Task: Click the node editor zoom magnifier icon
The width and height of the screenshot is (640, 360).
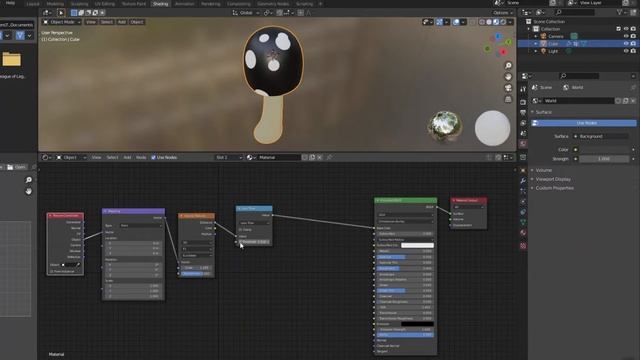Action: [x=29, y=180]
